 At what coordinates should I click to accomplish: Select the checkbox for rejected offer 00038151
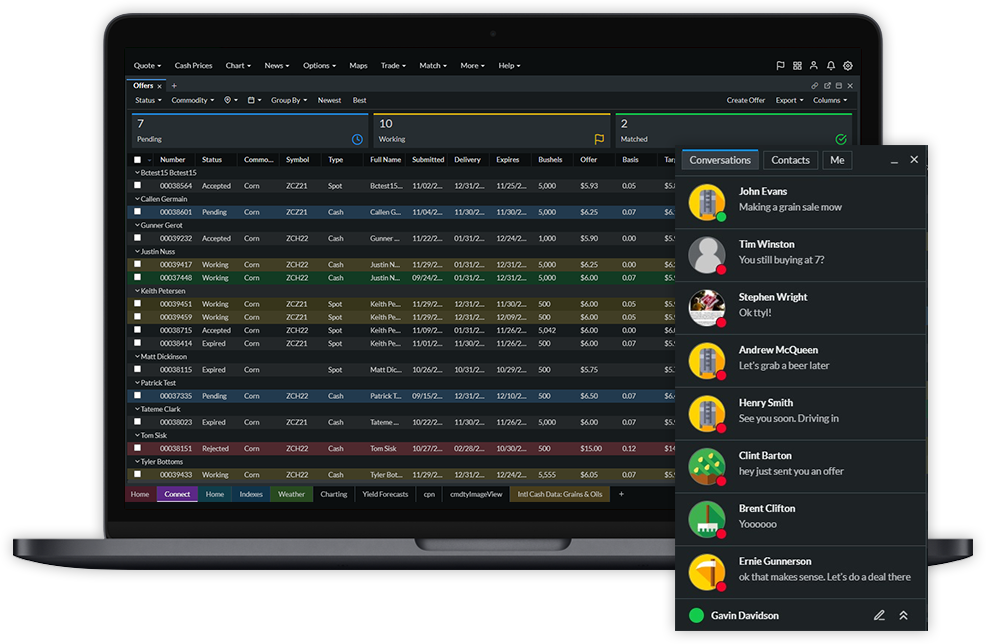tap(138, 448)
